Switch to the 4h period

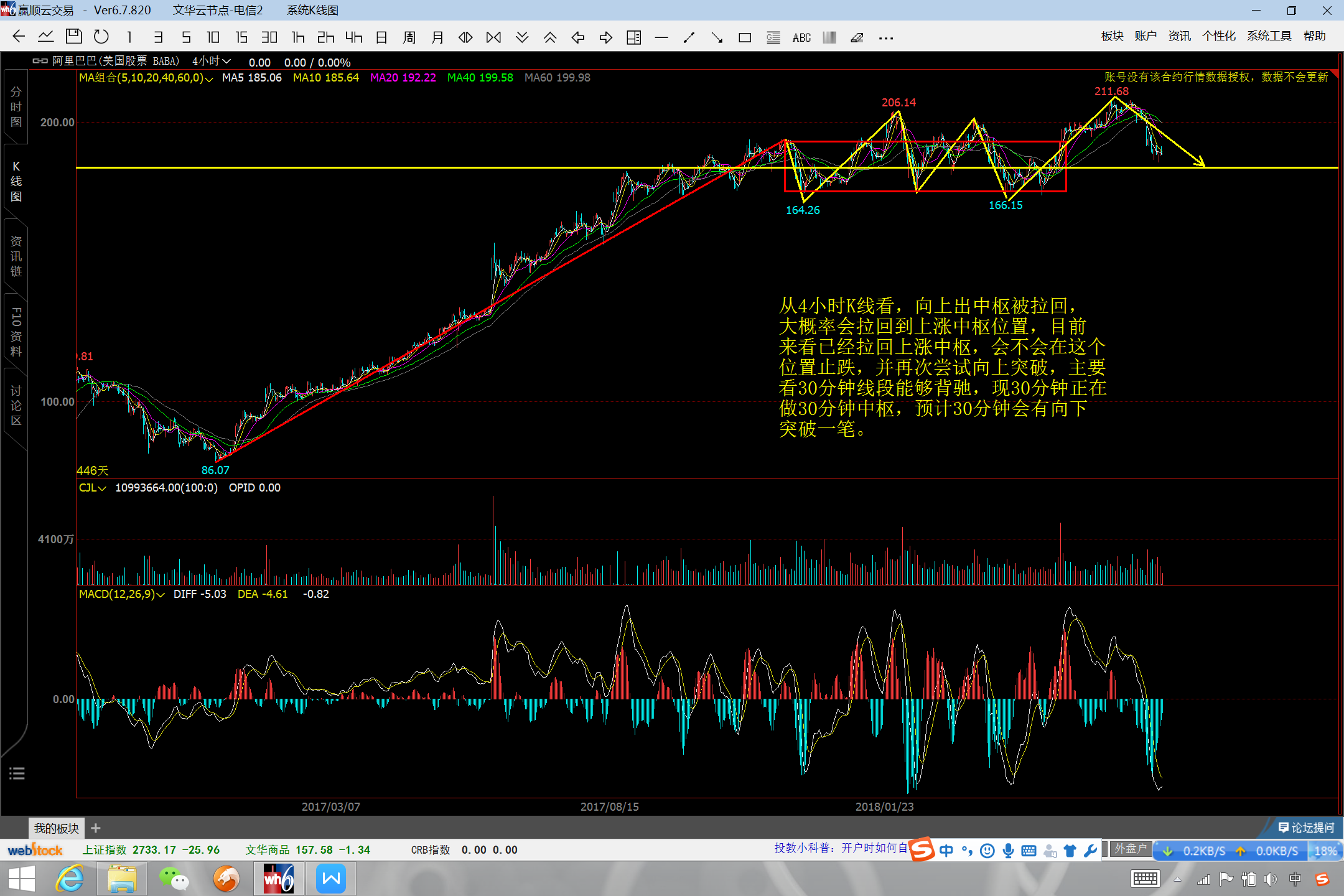point(353,37)
